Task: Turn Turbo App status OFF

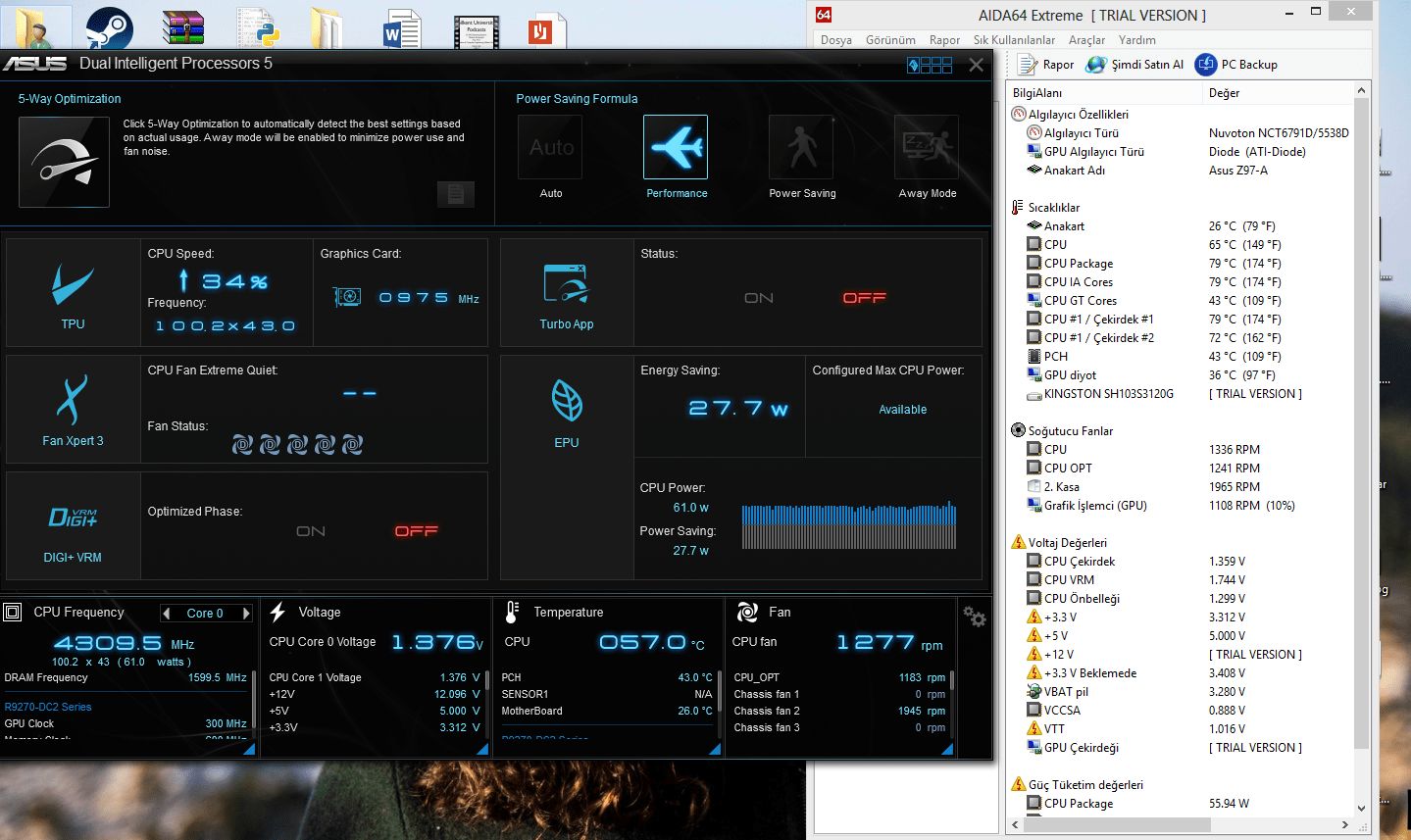Action: coord(864,298)
